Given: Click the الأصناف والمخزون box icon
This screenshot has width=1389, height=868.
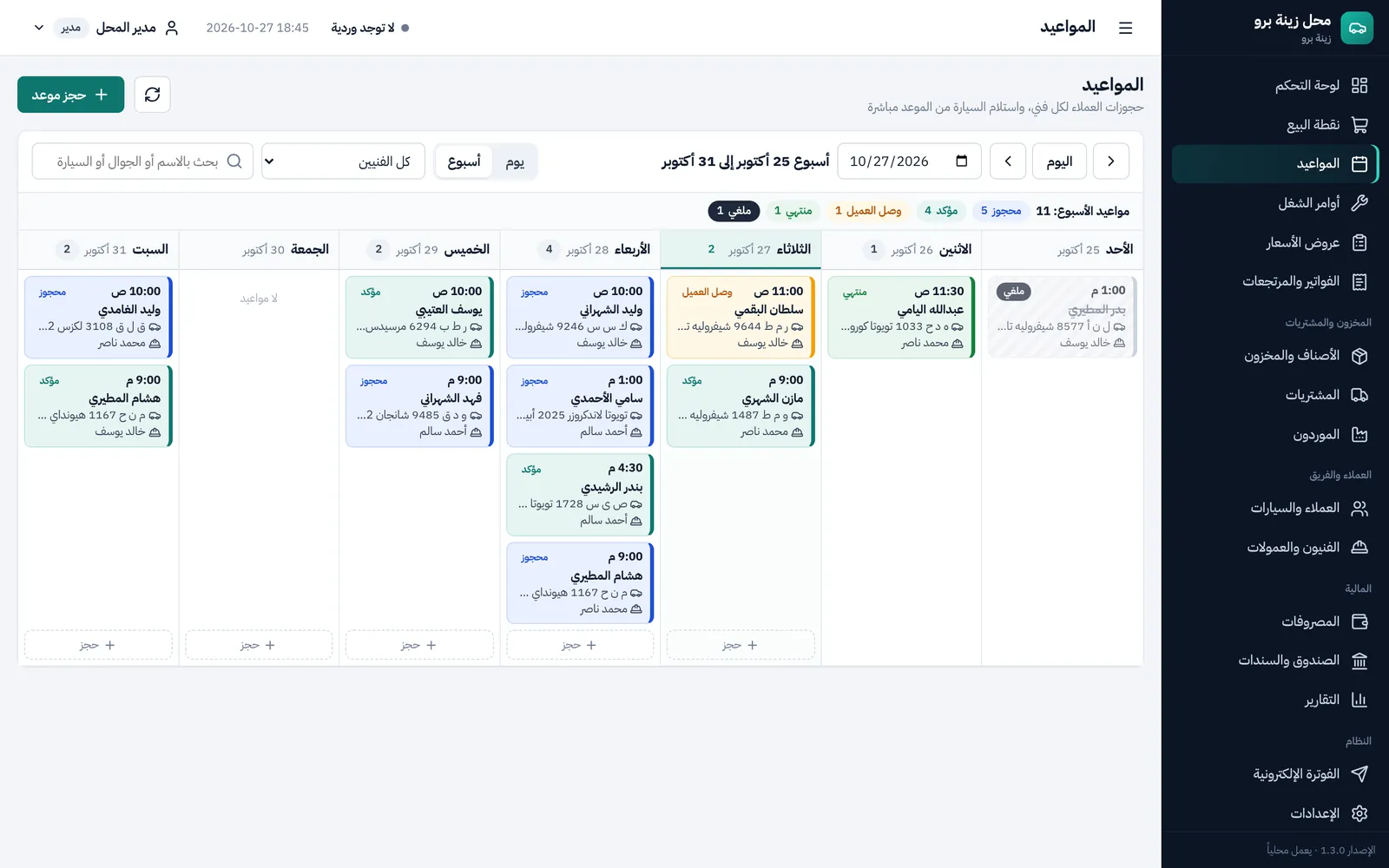Looking at the screenshot, I should 1359,356.
